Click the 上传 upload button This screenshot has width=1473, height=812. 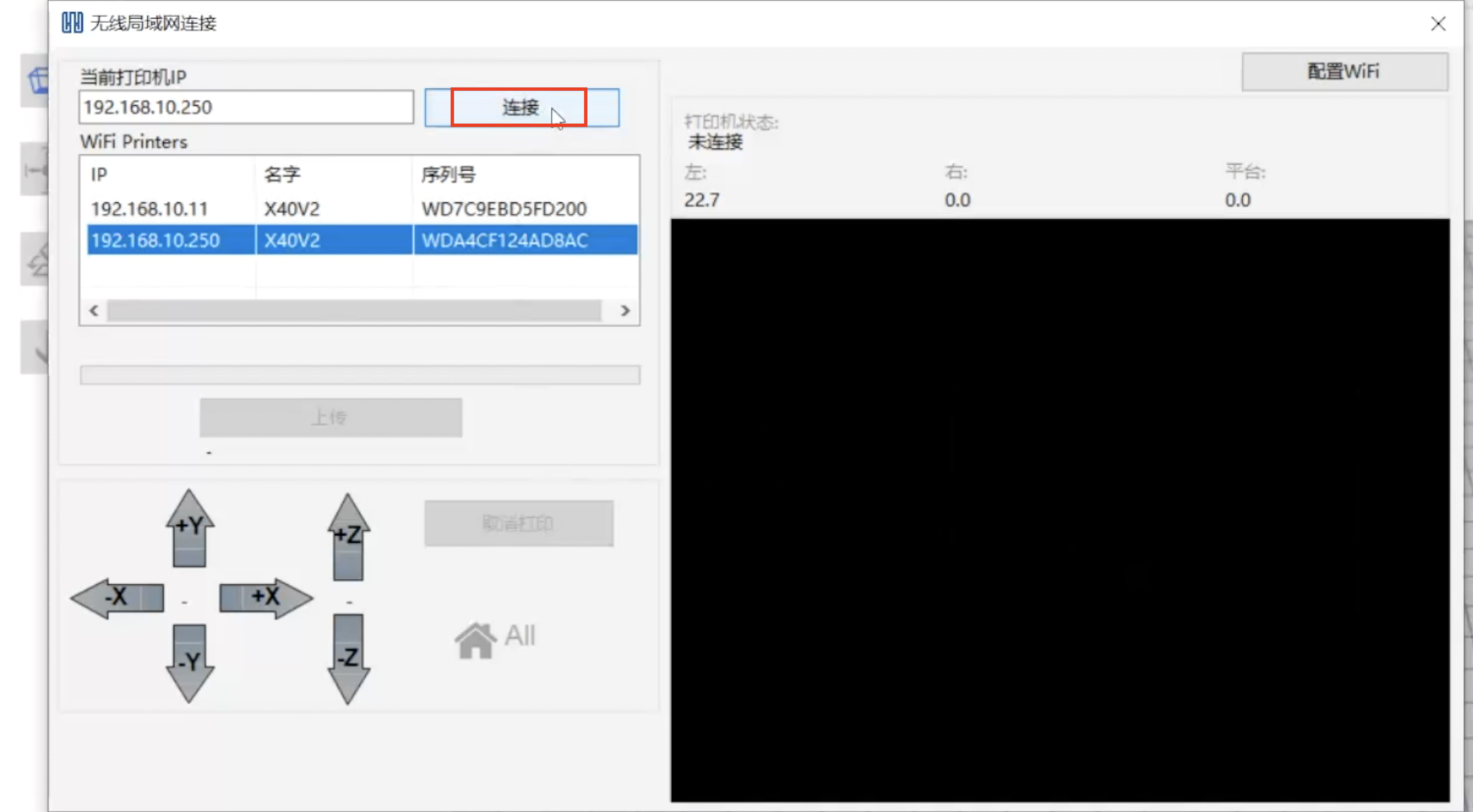[x=330, y=417]
